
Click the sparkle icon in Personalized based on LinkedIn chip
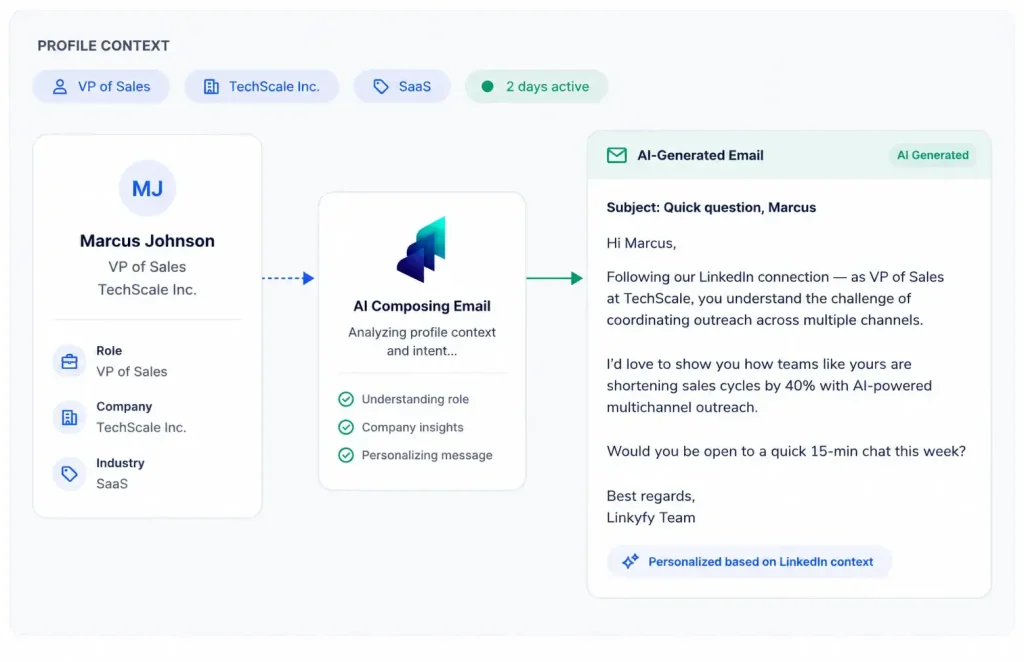tap(630, 561)
